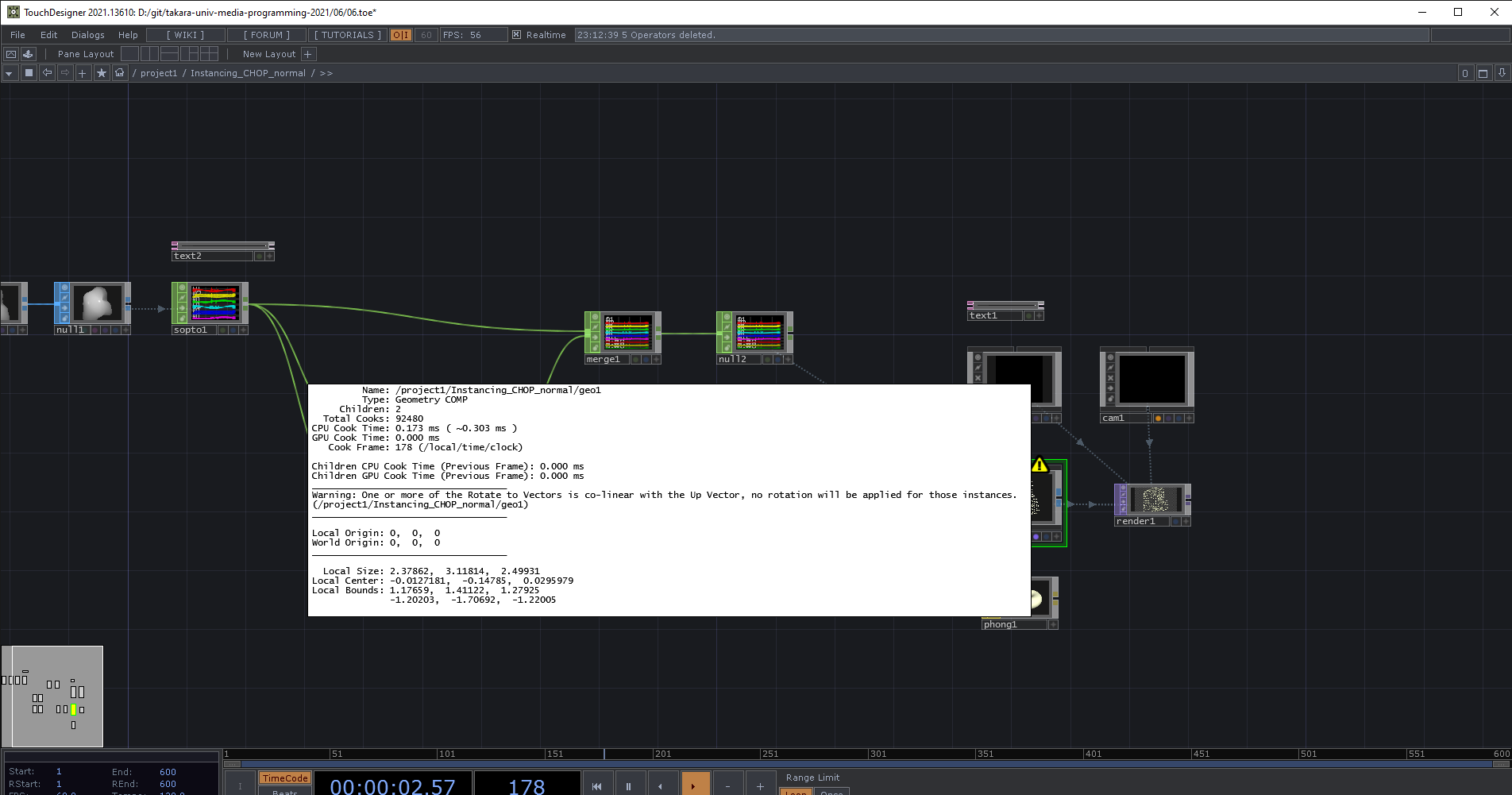The image size is (1512, 795).
Task: Click the home icon in path bar
Action: (x=120, y=73)
